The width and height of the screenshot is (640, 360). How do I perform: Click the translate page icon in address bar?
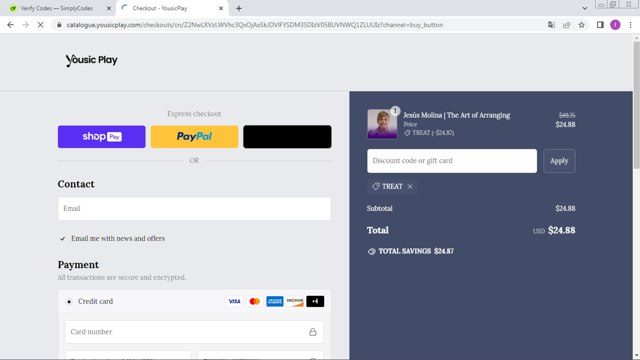tap(551, 25)
